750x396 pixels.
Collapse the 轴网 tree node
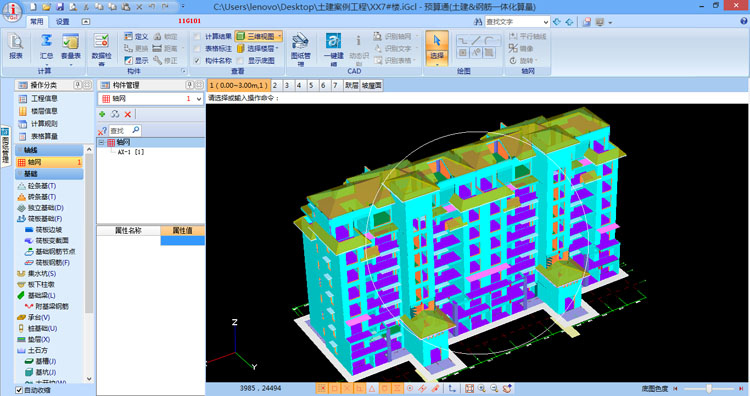coord(101,143)
